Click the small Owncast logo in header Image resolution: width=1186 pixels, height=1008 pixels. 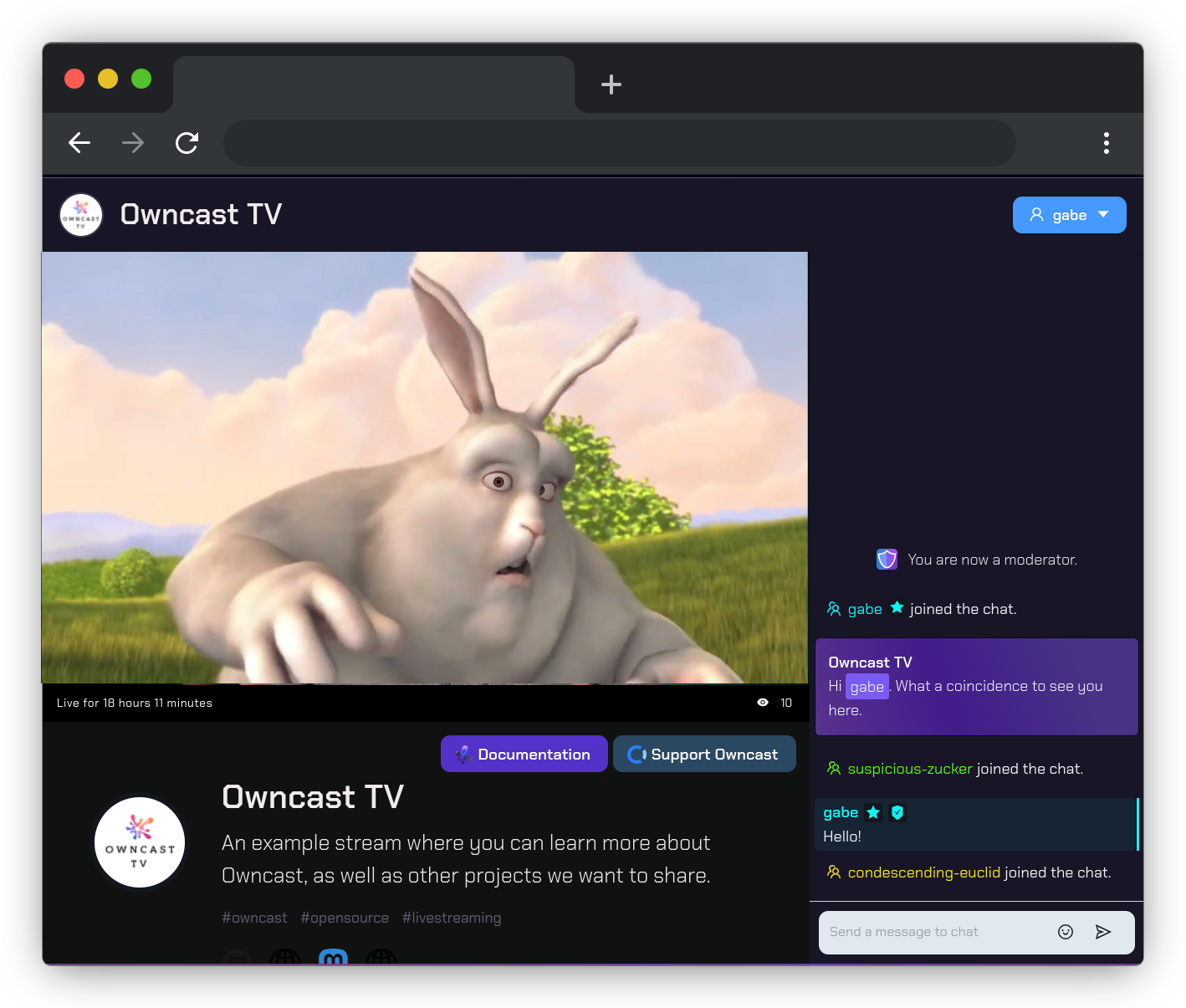tap(81, 215)
